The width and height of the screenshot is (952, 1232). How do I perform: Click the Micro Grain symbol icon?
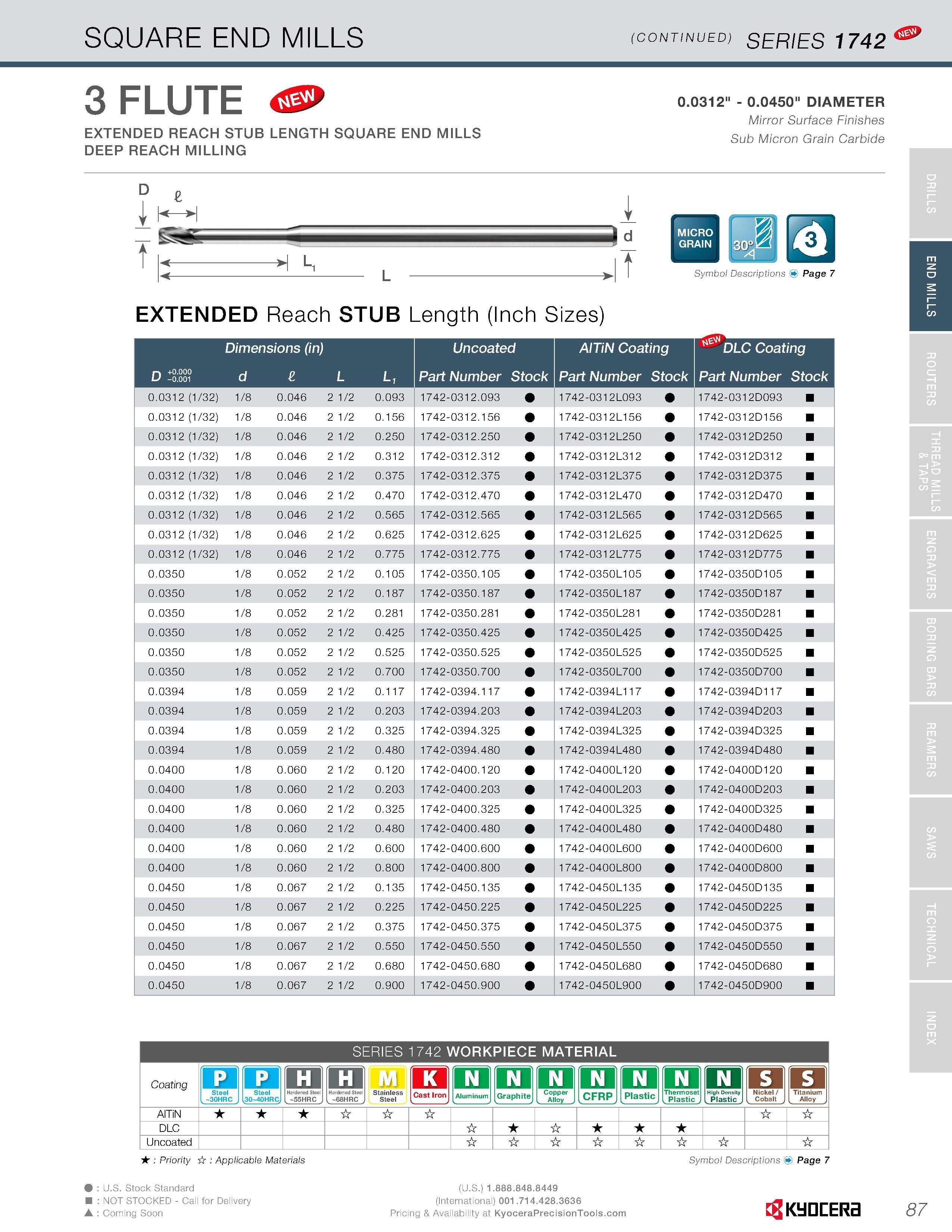tap(695, 238)
